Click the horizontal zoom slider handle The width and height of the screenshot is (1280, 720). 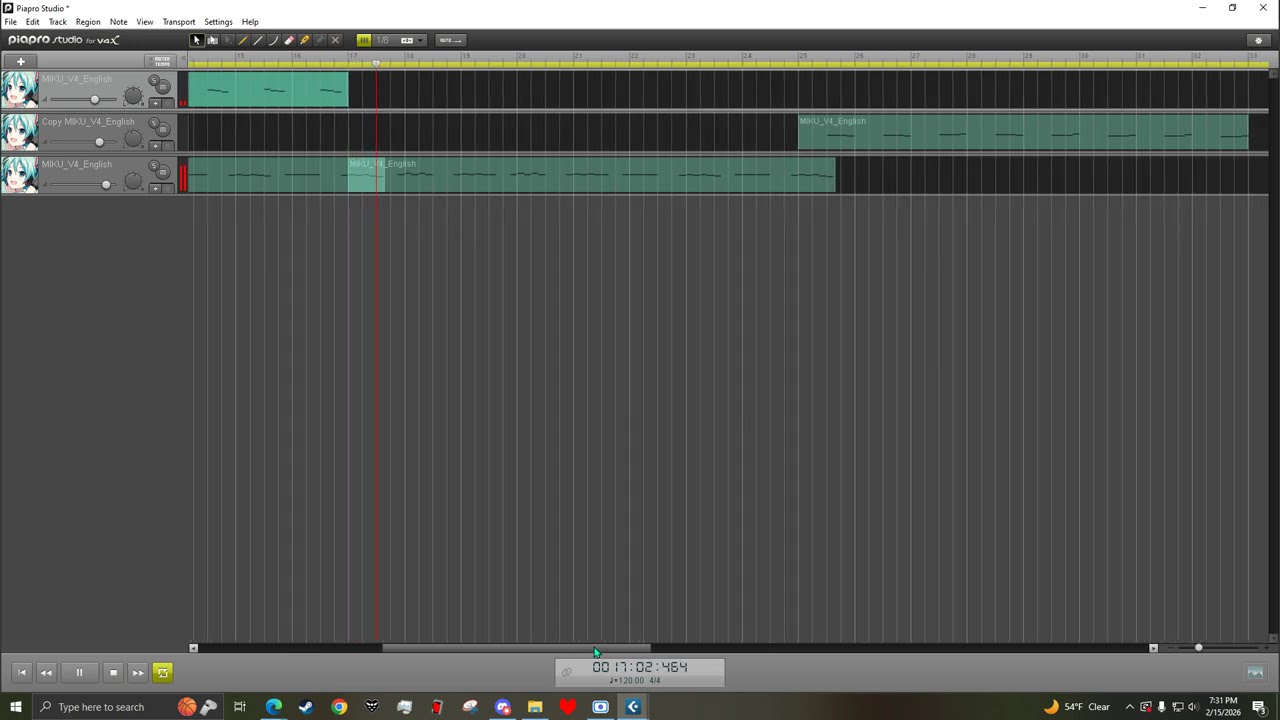click(1198, 648)
